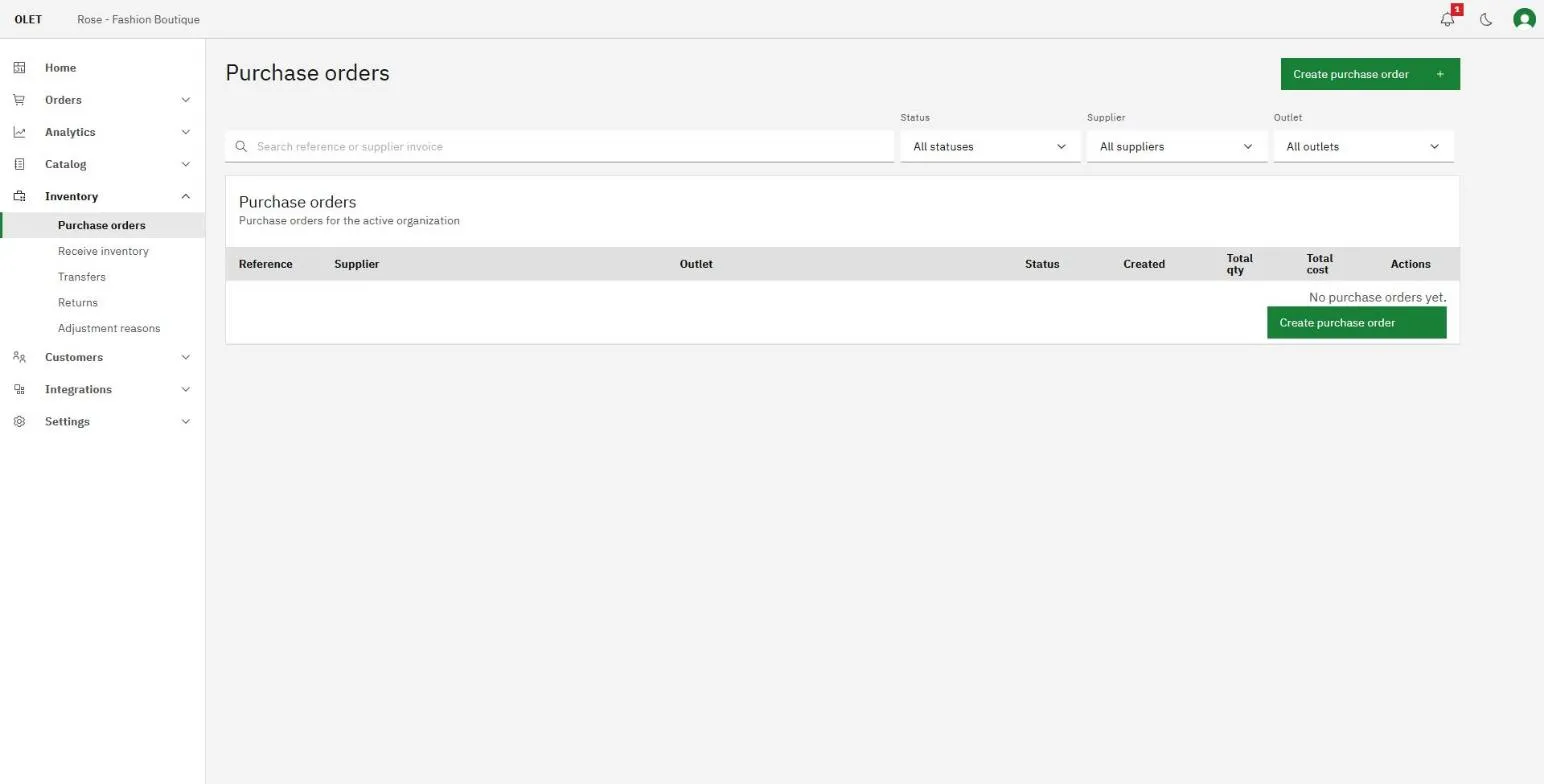Select Purchase orders in sidebar
1544x784 pixels.
pyautogui.click(x=103, y=225)
